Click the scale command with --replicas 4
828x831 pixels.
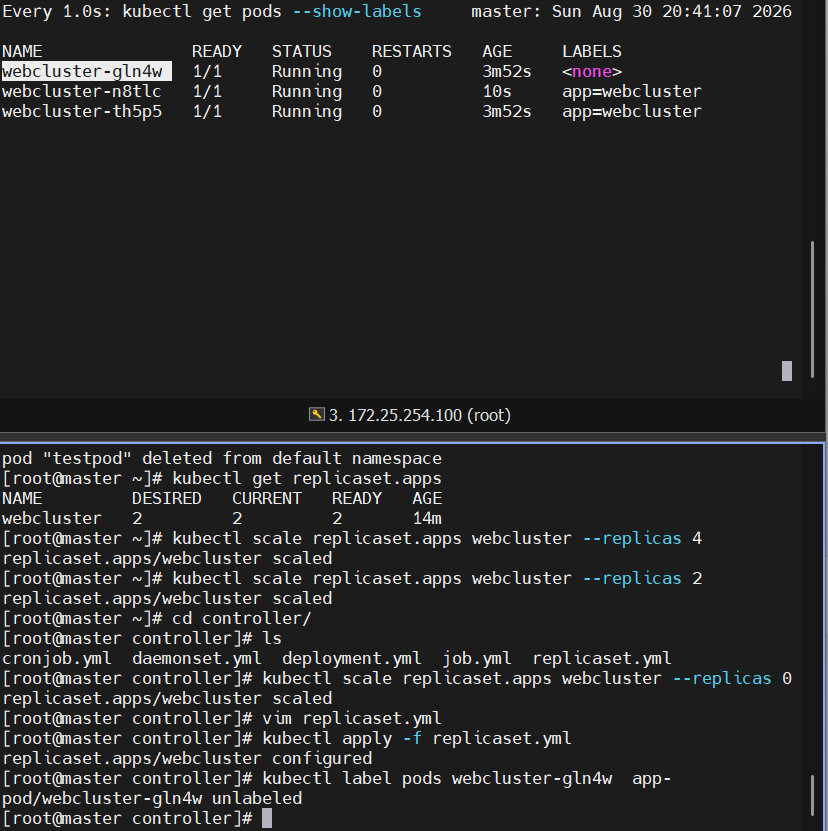[x=437, y=538]
